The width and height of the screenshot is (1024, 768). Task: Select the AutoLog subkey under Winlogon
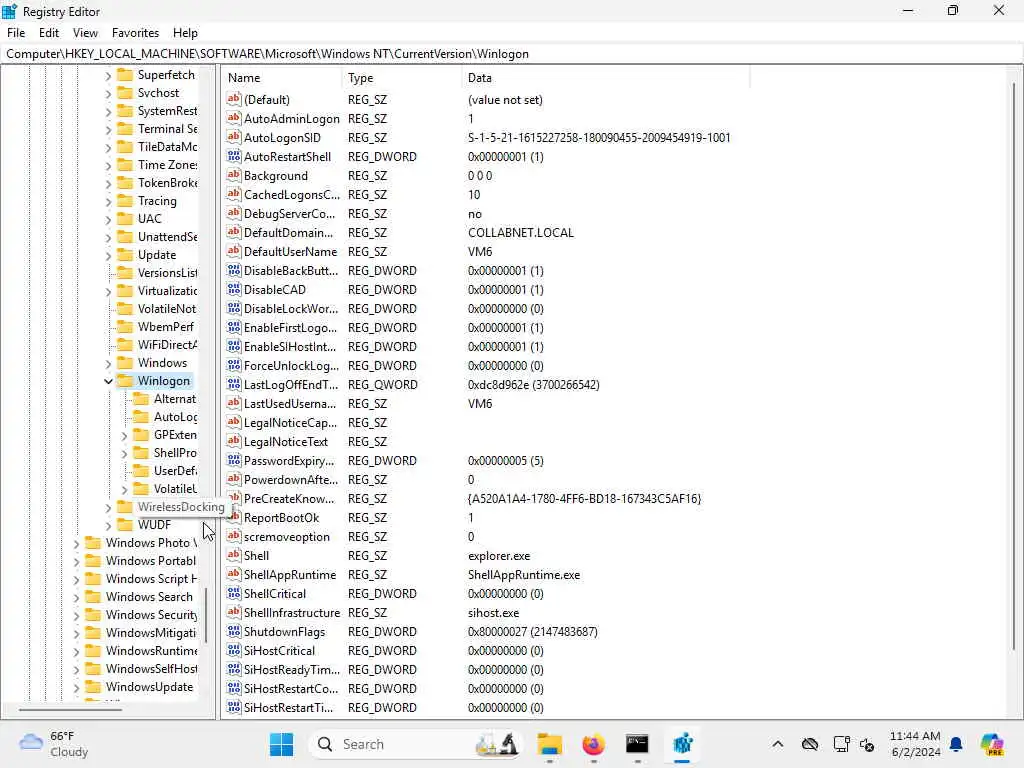click(x=174, y=417)
